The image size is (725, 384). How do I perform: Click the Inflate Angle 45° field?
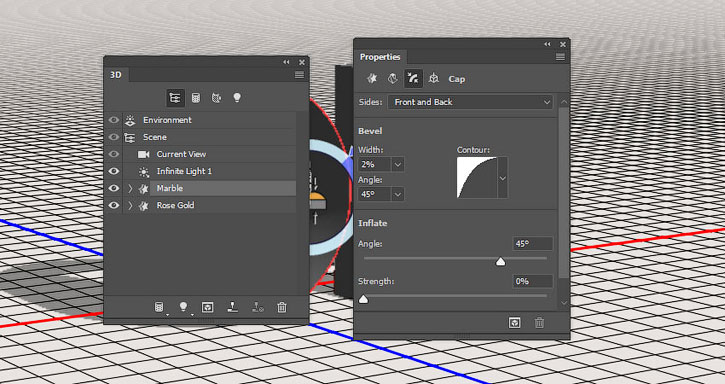click(533, 244)
